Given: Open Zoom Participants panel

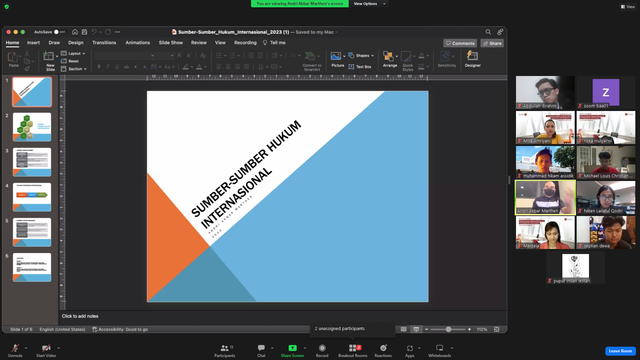Looking at the screenshot, I should click(x=224, y=351).
